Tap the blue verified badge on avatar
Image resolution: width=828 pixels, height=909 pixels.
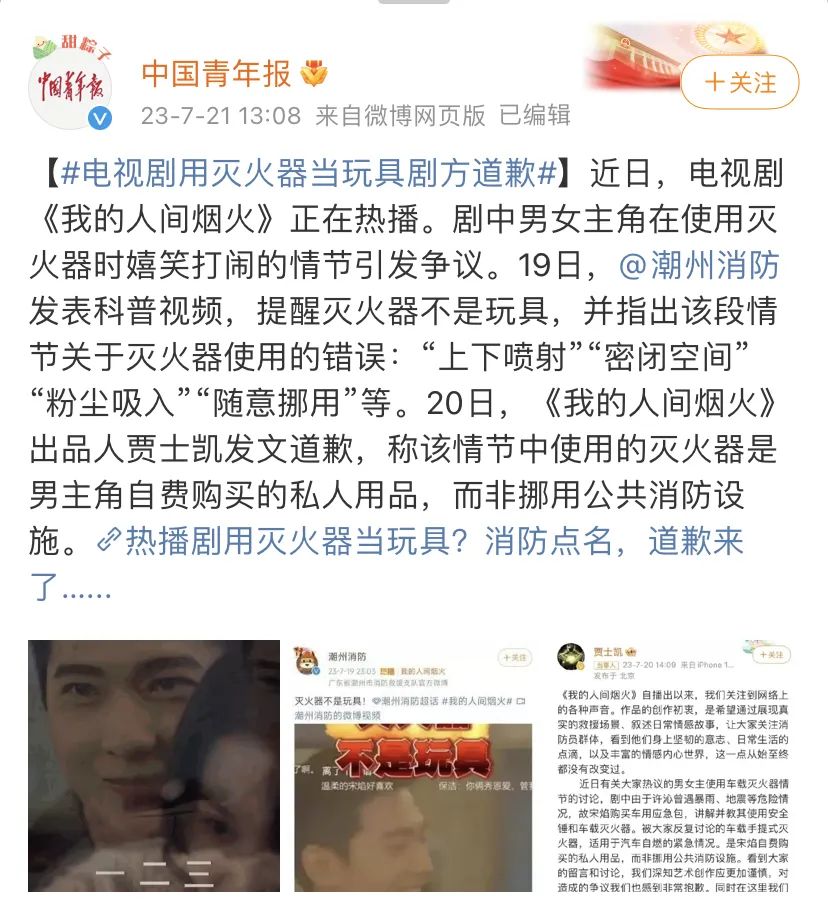[100, 118]
